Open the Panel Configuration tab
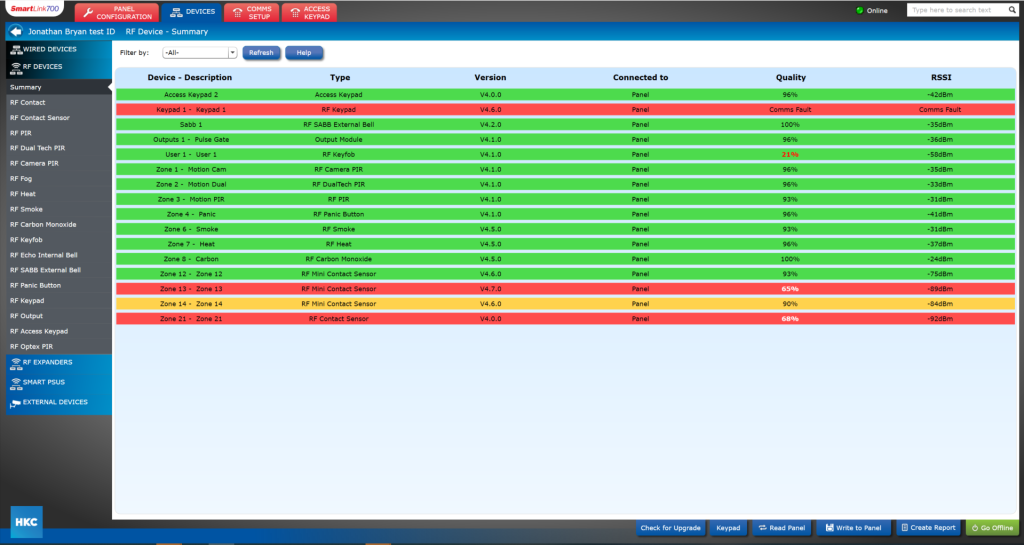 pyautogui.click(x=117, y=12)
